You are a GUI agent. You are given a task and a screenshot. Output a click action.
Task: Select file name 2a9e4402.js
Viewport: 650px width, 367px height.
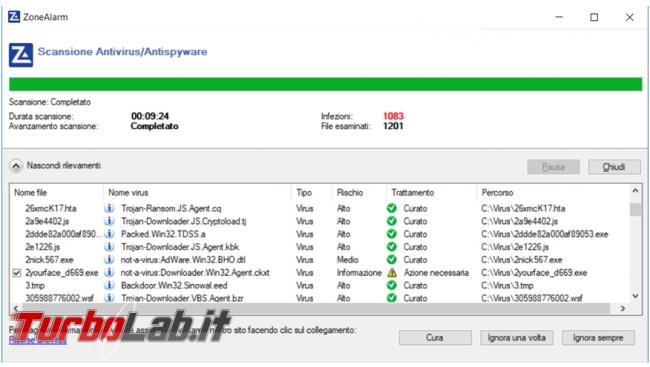[x=47, y=221]
